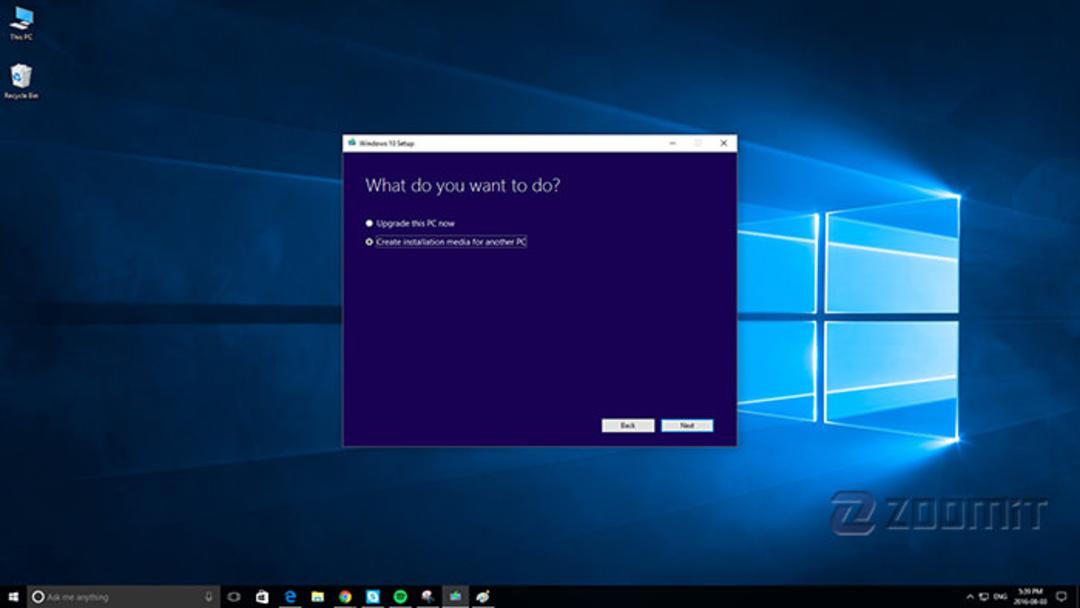Image resolution: width=1080 pixels, height=608 pixels.
Task: Click the Next button in setup
Action: coord(687,426)
